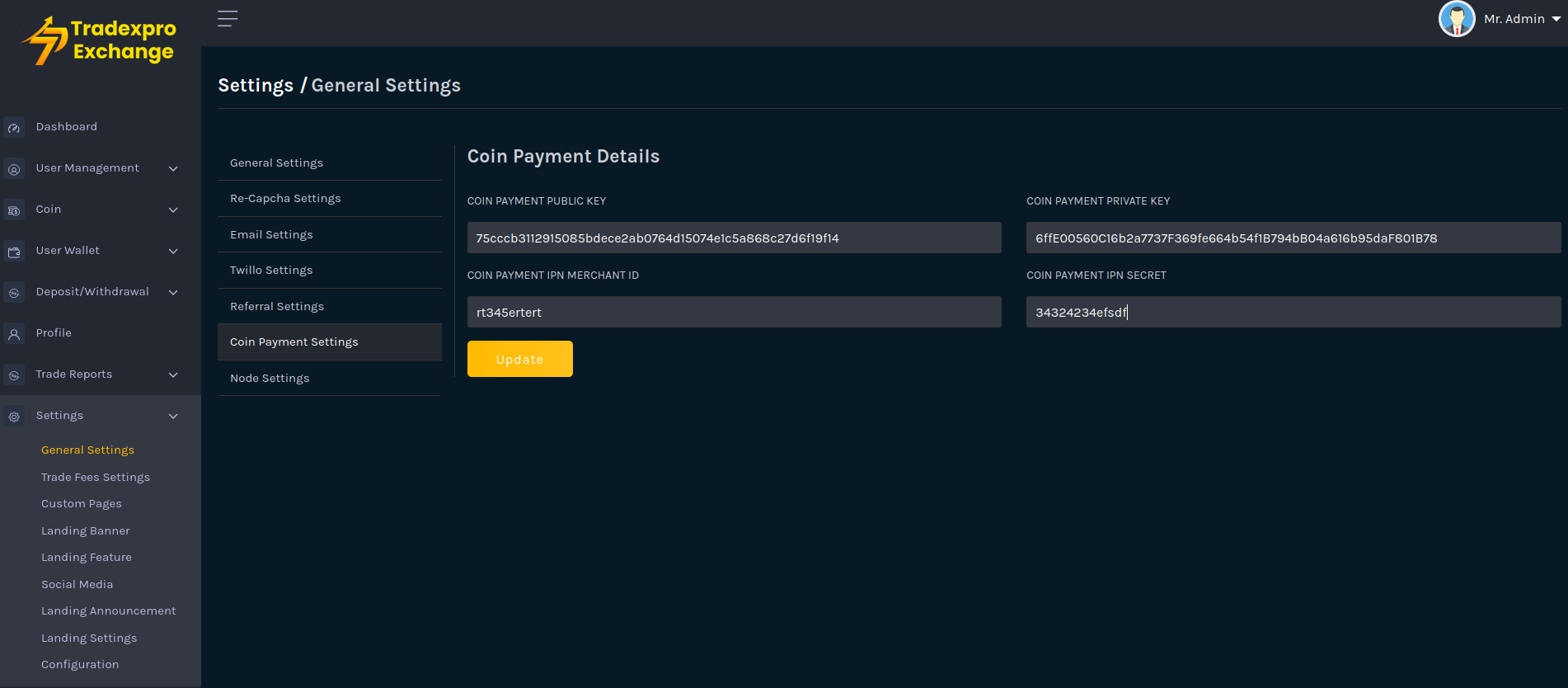1568x688 pixels.
Task: Click the Dashboard speedometer icon
Action: [x=14, y=128]
